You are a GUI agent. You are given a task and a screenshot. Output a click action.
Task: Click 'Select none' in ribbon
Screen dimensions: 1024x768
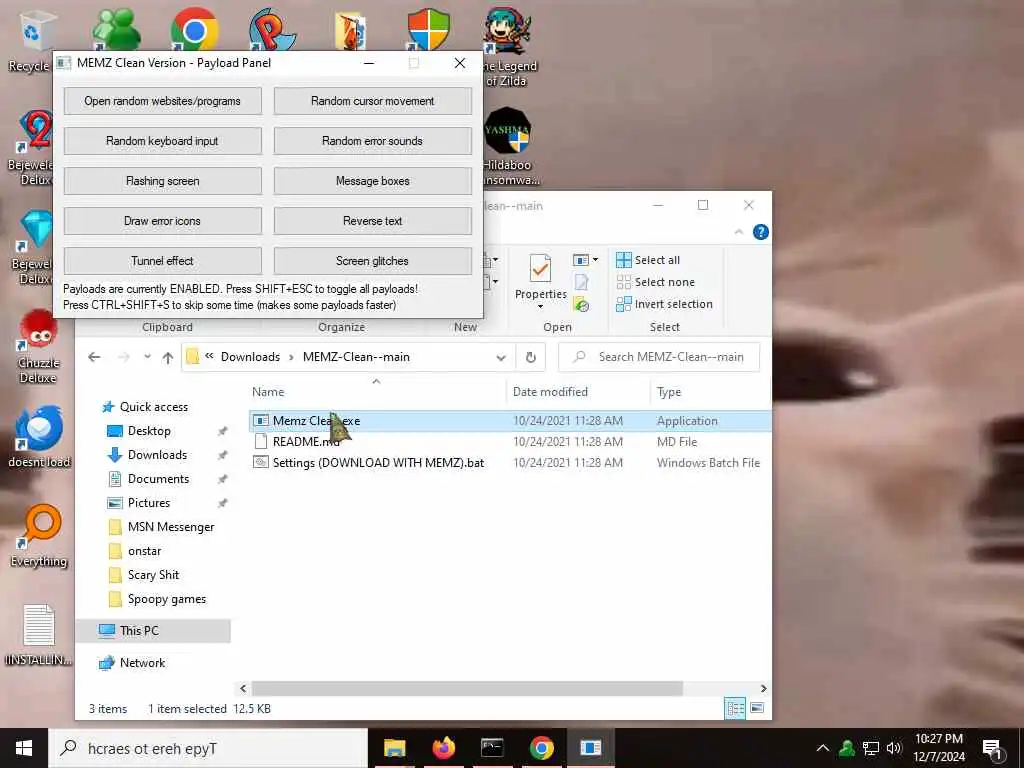pos(656,282)
